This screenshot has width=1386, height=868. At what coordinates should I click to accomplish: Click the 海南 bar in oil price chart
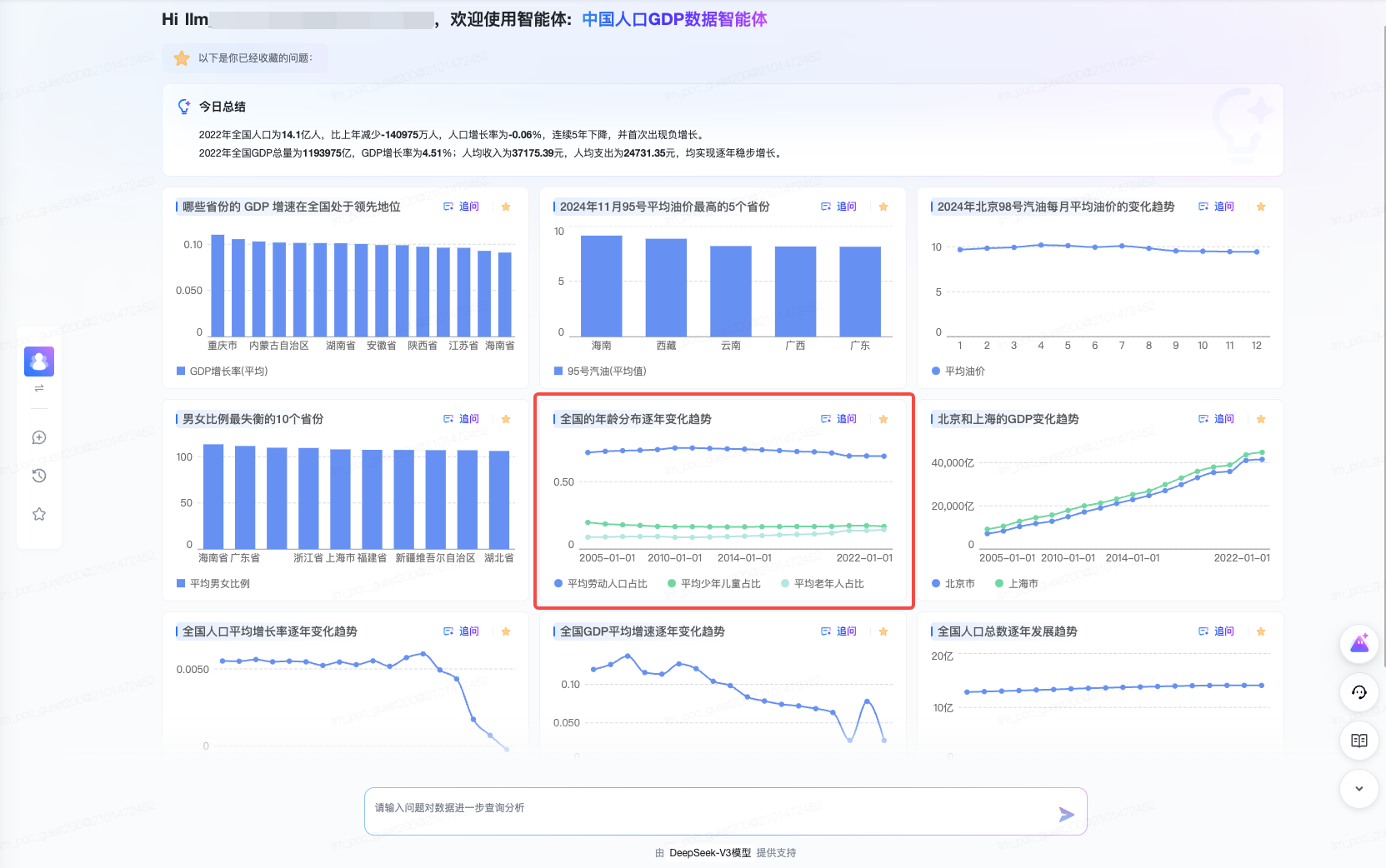click(602, 286)
